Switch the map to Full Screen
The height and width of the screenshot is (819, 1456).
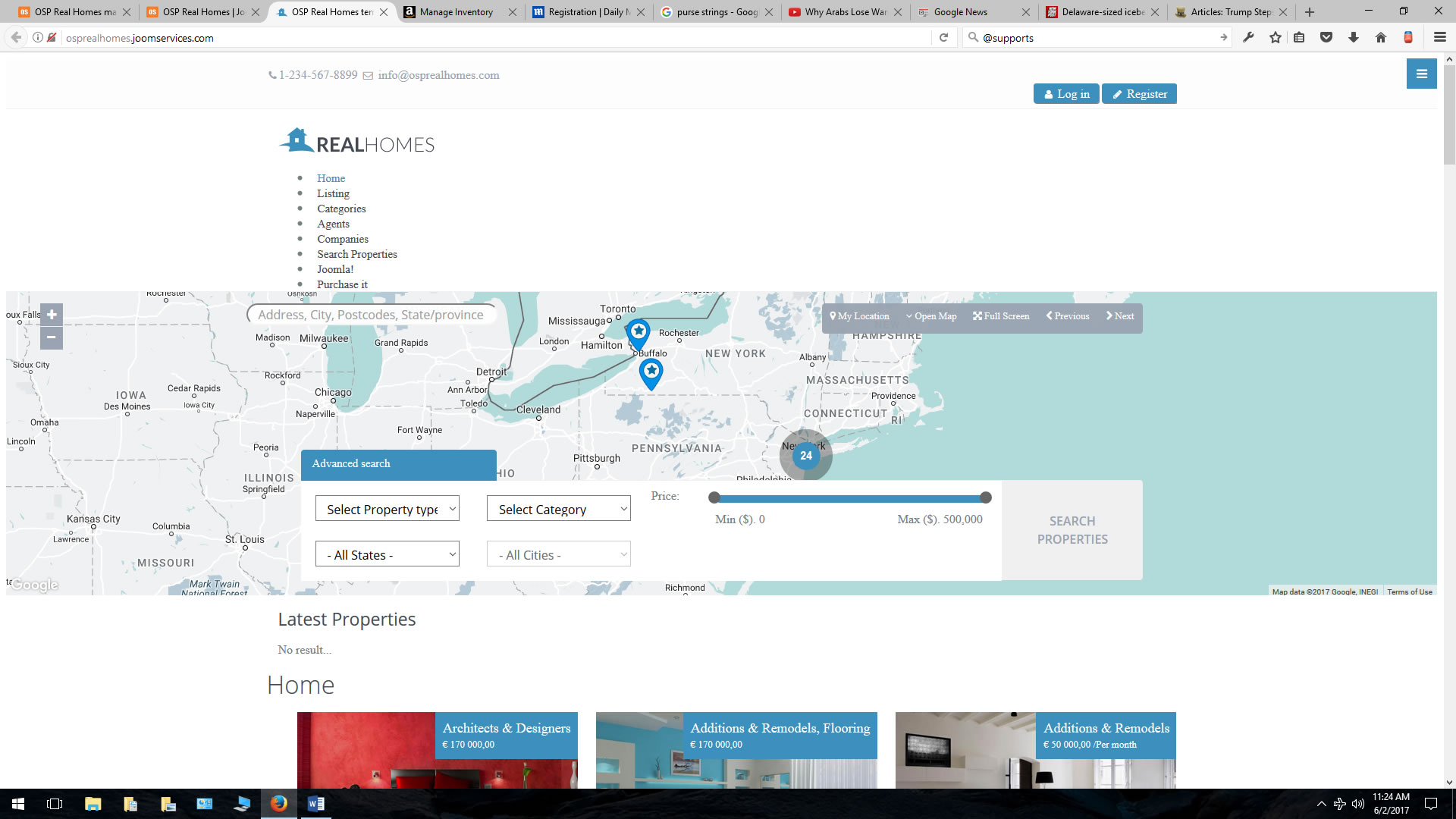coord(1001,316)
